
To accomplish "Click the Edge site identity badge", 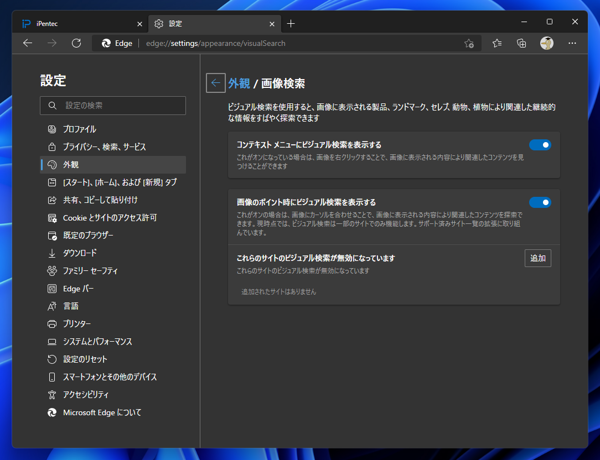I will click(x=117, y=43).
